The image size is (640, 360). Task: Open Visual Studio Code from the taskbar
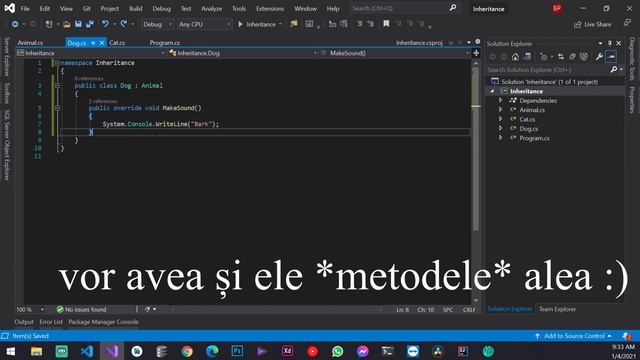pos(87,351)
